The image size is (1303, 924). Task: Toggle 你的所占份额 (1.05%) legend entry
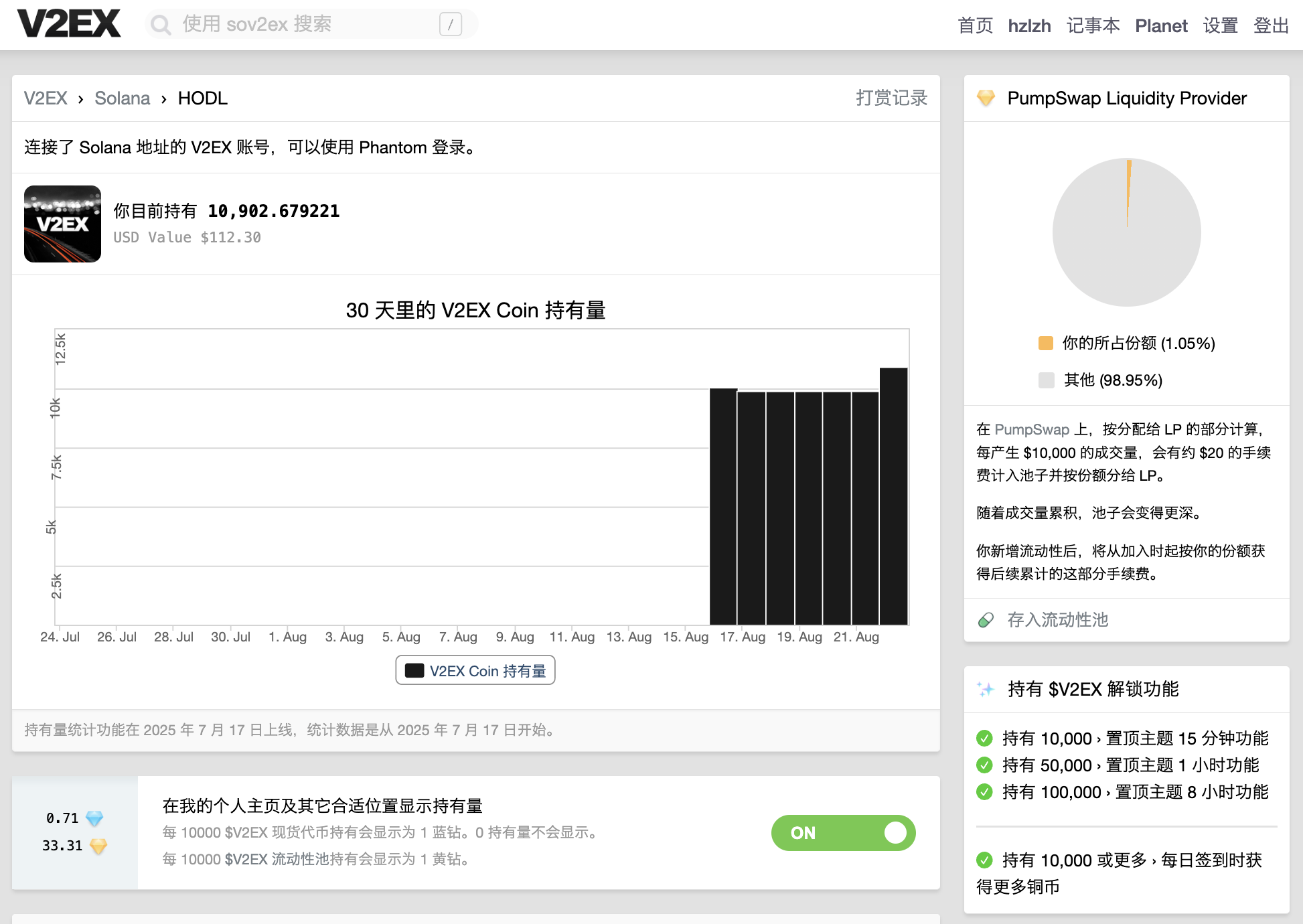(x=1127, y=343)
